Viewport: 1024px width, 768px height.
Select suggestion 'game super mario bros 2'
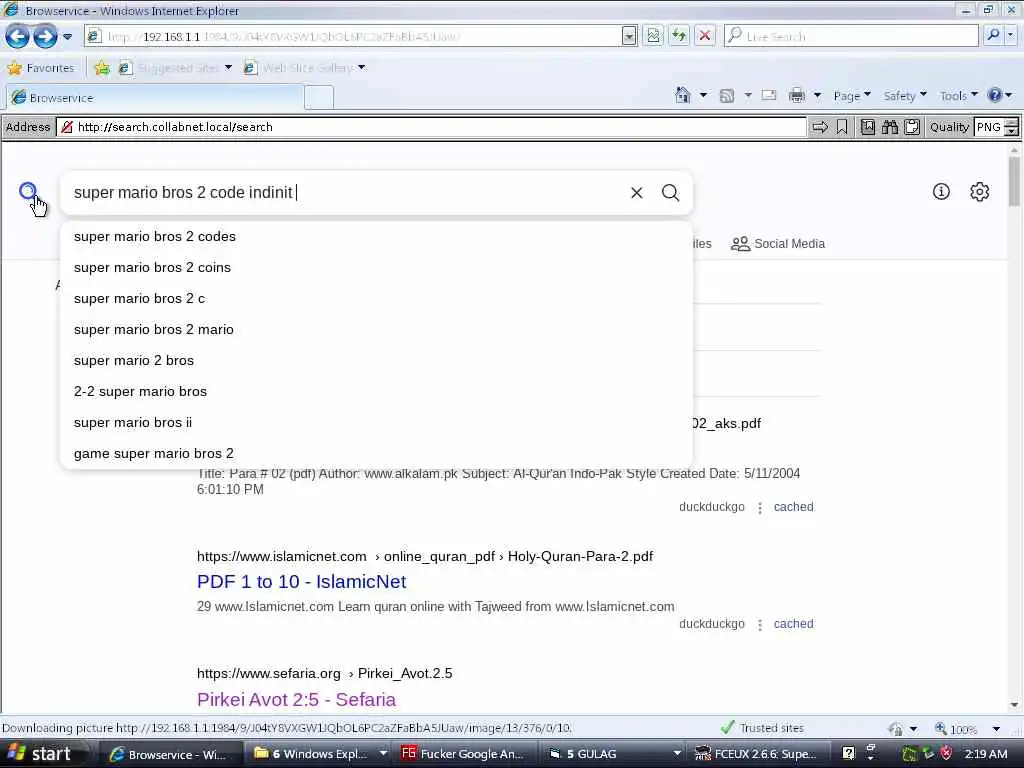[x=376, y=453]
